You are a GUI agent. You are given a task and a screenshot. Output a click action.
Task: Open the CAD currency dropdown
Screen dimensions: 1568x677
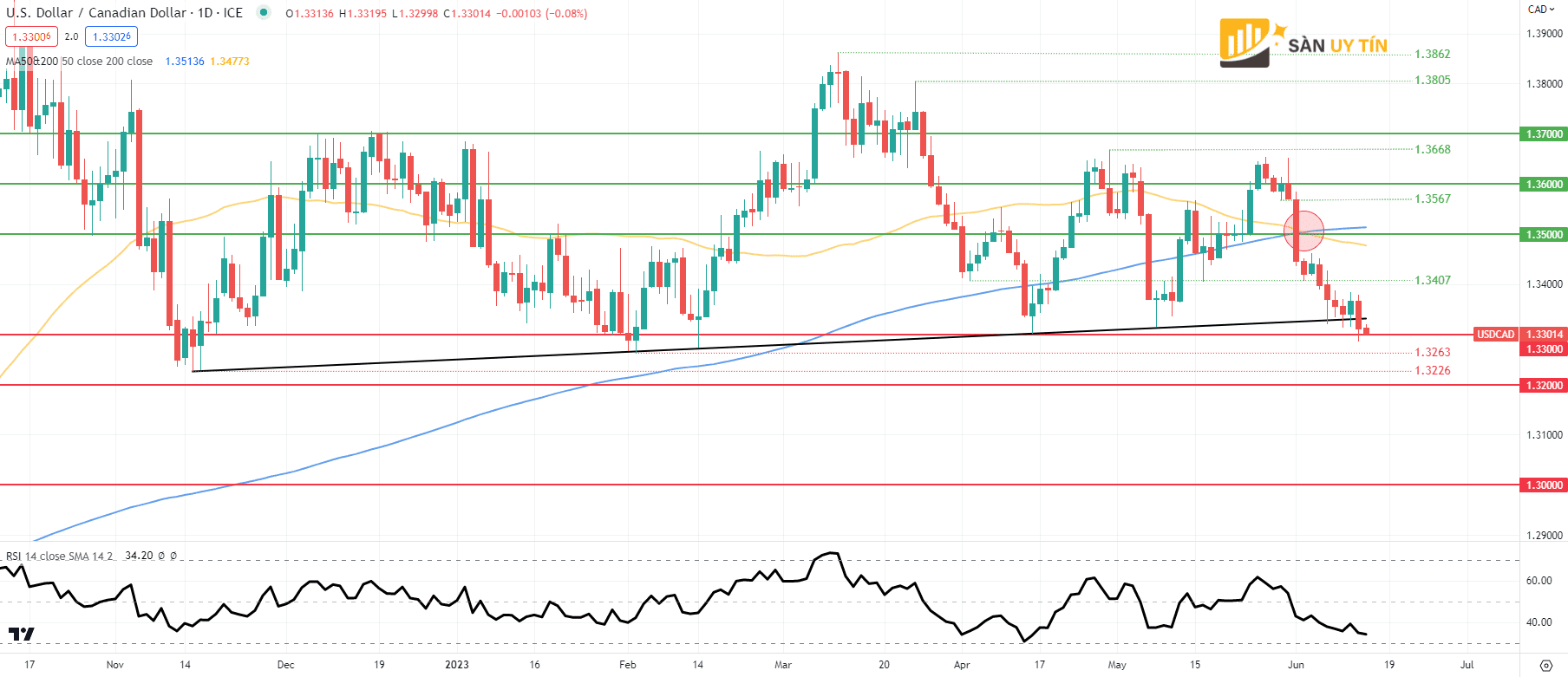(x=1541, y=10)
